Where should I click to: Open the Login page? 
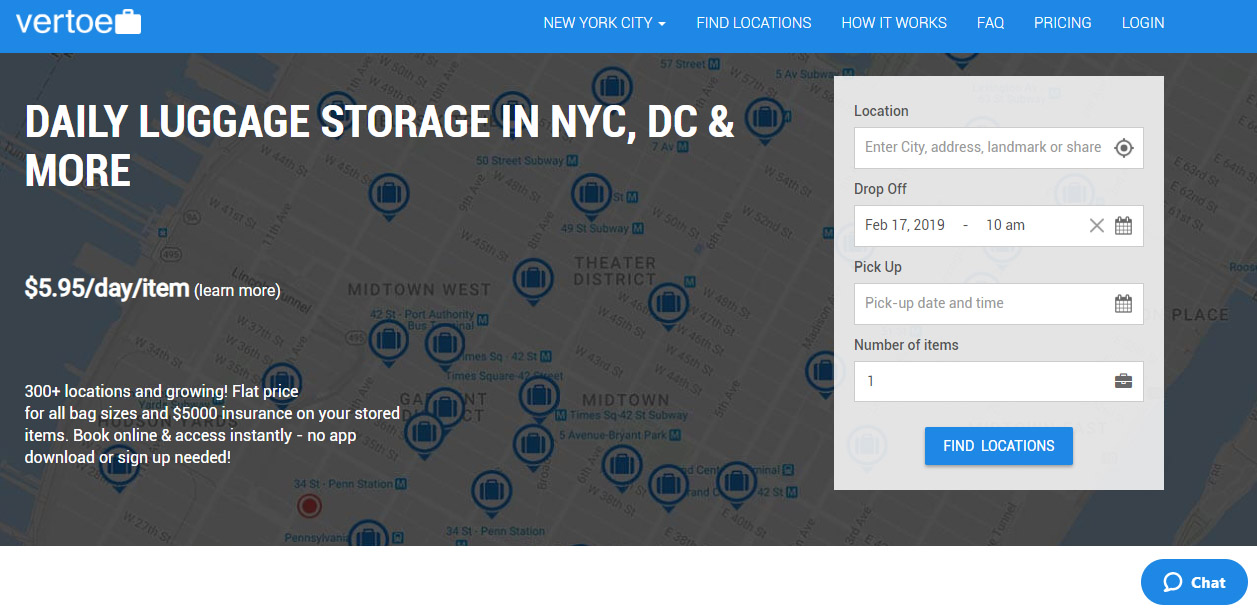pyautogui.click(x=1143, y=22)
